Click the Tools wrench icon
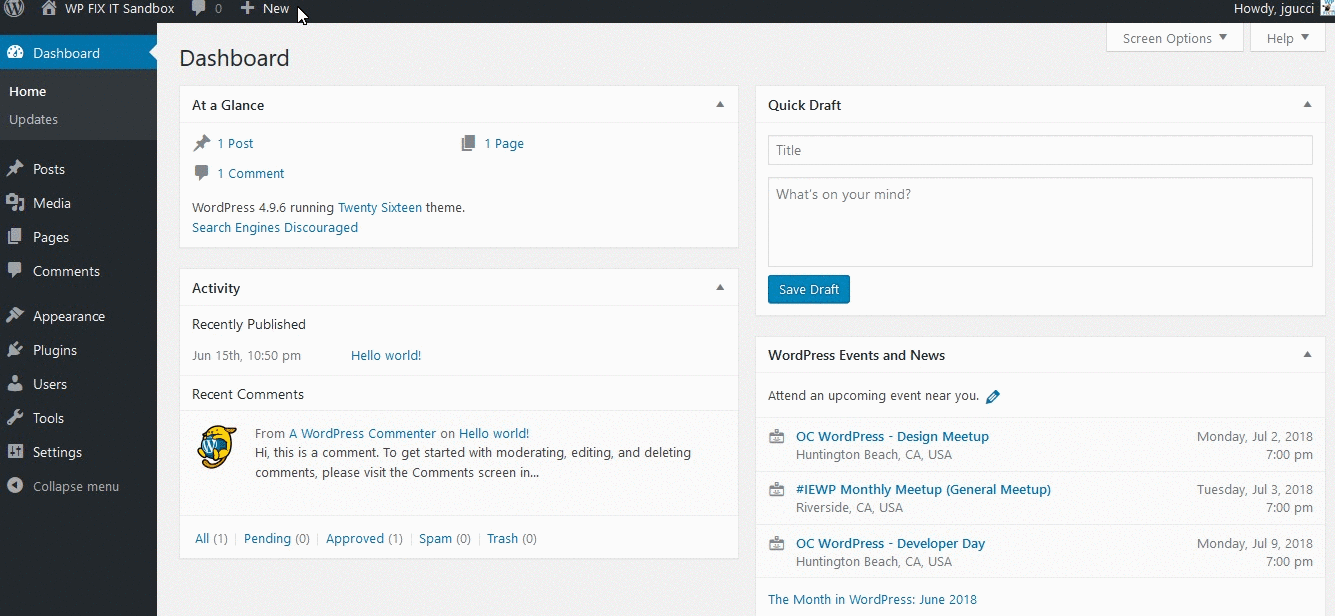1335x616 pixels. pos(15,418)
